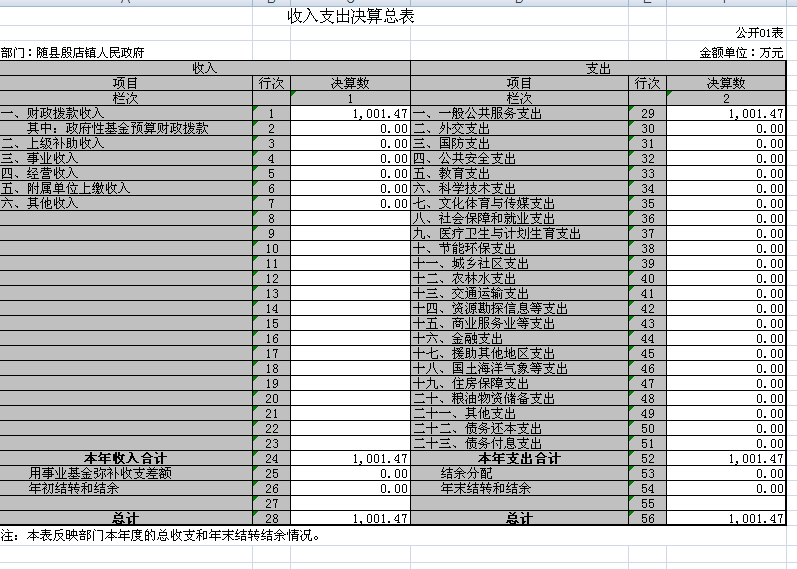Select the line number 55 cell
The width and height of the screenshot is (797, 569).
[x=648, y=503]
